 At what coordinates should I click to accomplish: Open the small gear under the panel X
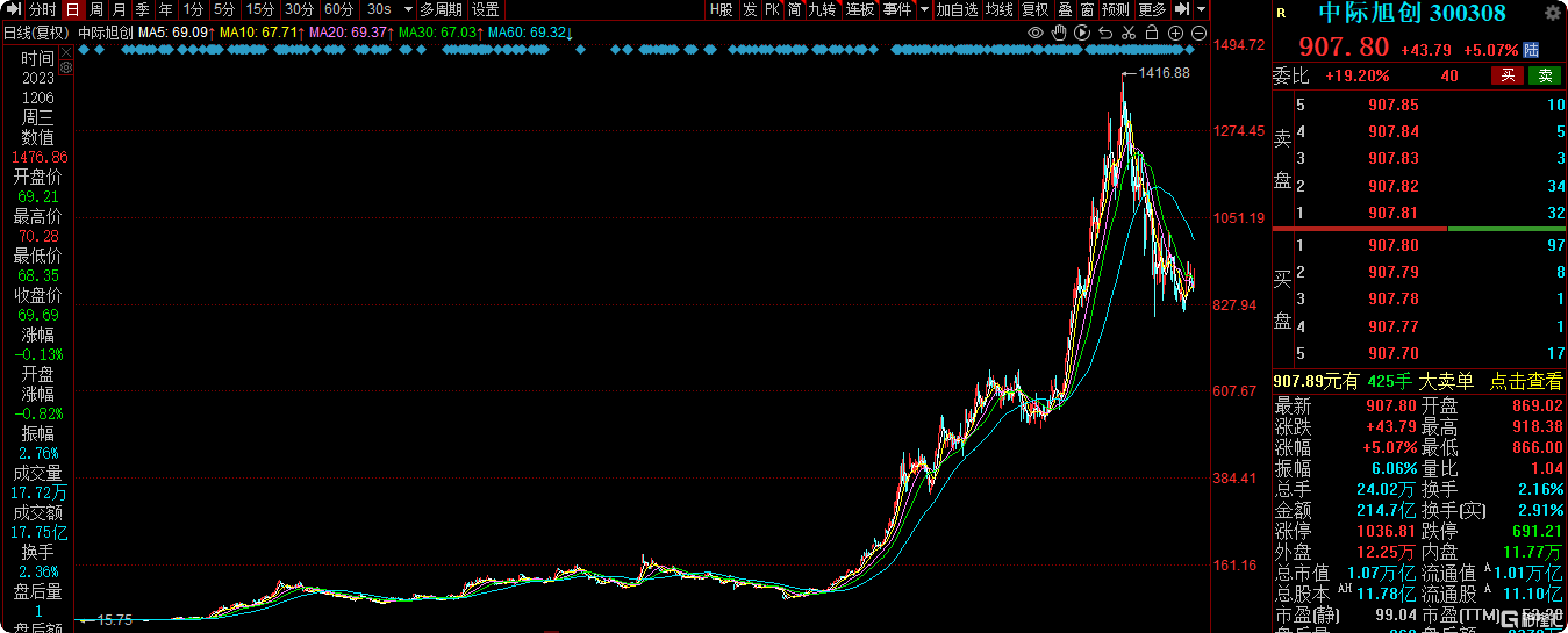(x=66, y=67)
